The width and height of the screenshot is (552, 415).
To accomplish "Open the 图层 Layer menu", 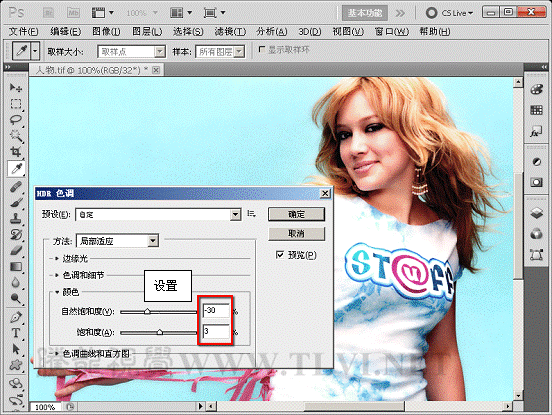I will (x=147, y=32).
